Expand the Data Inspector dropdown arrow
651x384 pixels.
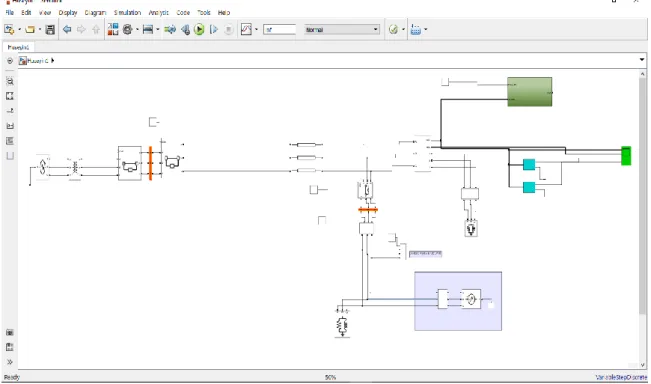[x=256, y=29]
